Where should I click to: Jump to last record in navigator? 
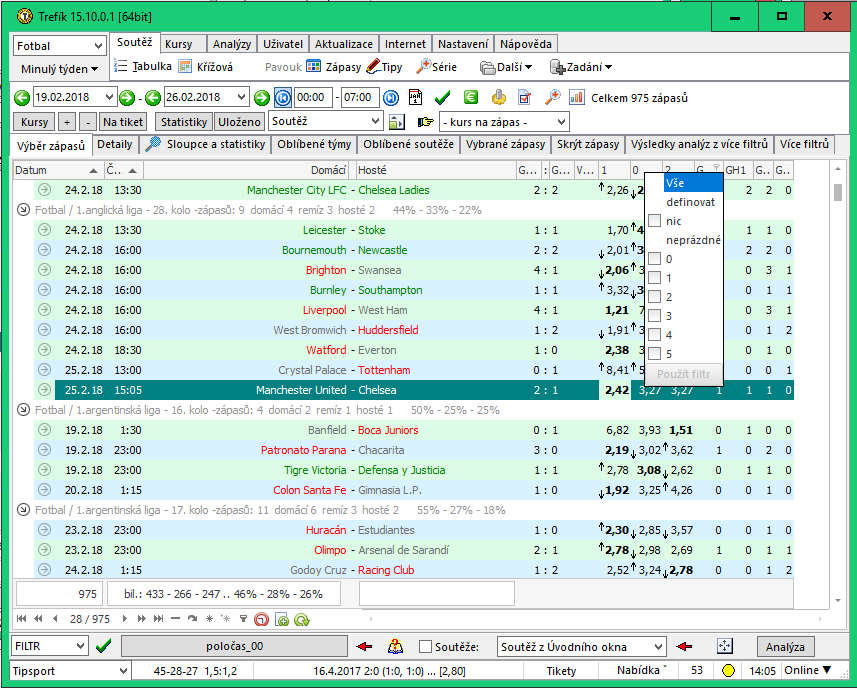(159, 619)
